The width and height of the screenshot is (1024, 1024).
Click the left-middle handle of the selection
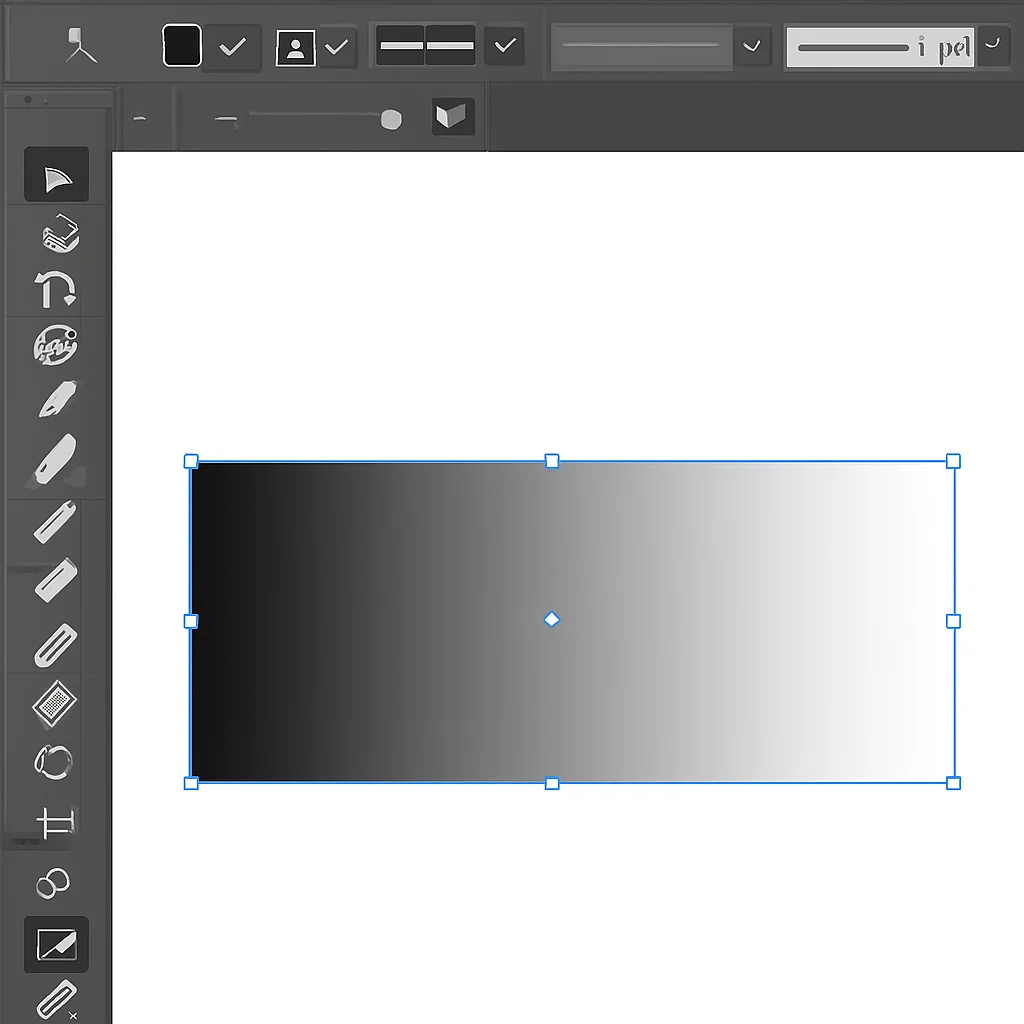coord(191,621)
